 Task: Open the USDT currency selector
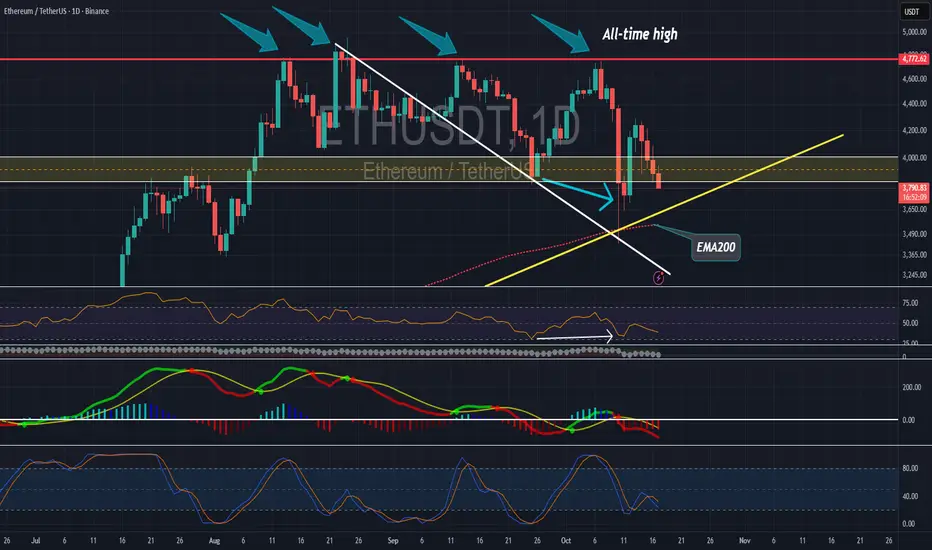912,11
